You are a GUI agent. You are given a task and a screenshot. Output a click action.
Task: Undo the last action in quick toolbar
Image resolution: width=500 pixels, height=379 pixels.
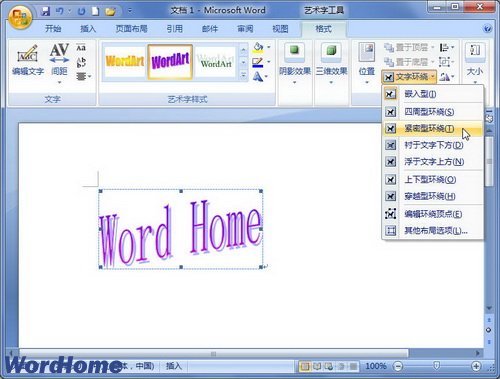point(60,12)
